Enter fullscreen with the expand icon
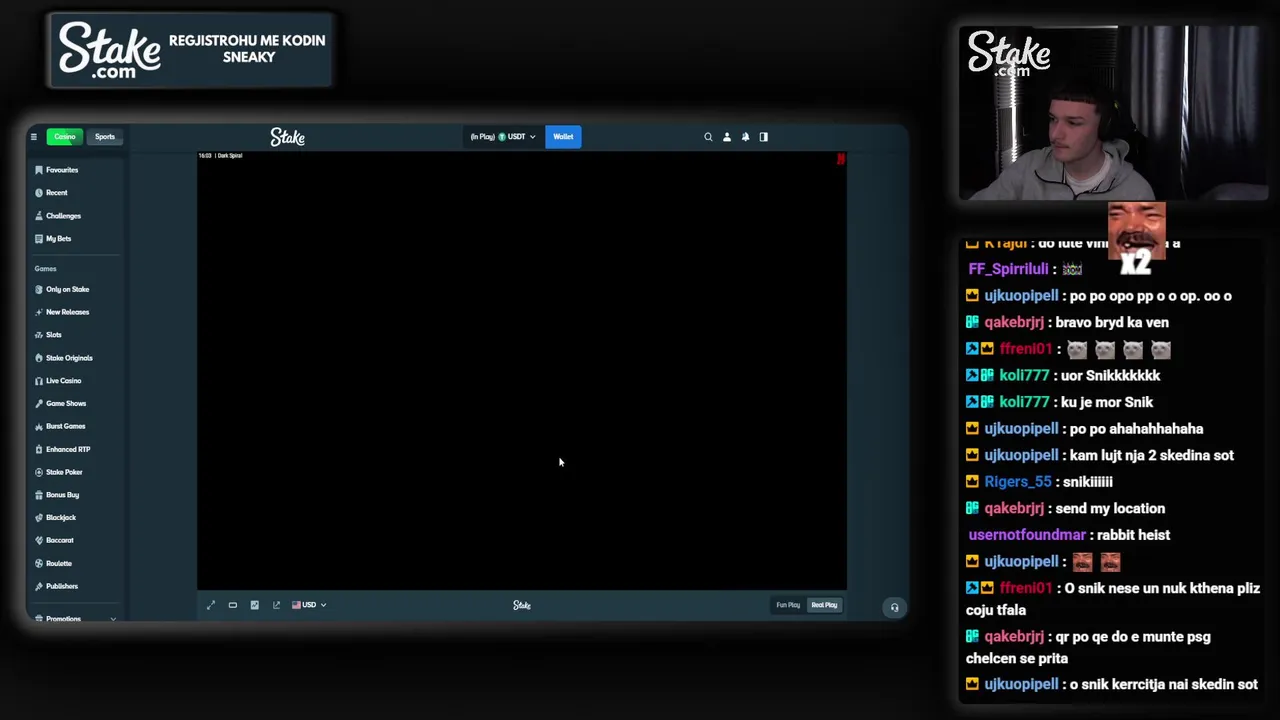 pyautogui.click(x=211, y=605)
